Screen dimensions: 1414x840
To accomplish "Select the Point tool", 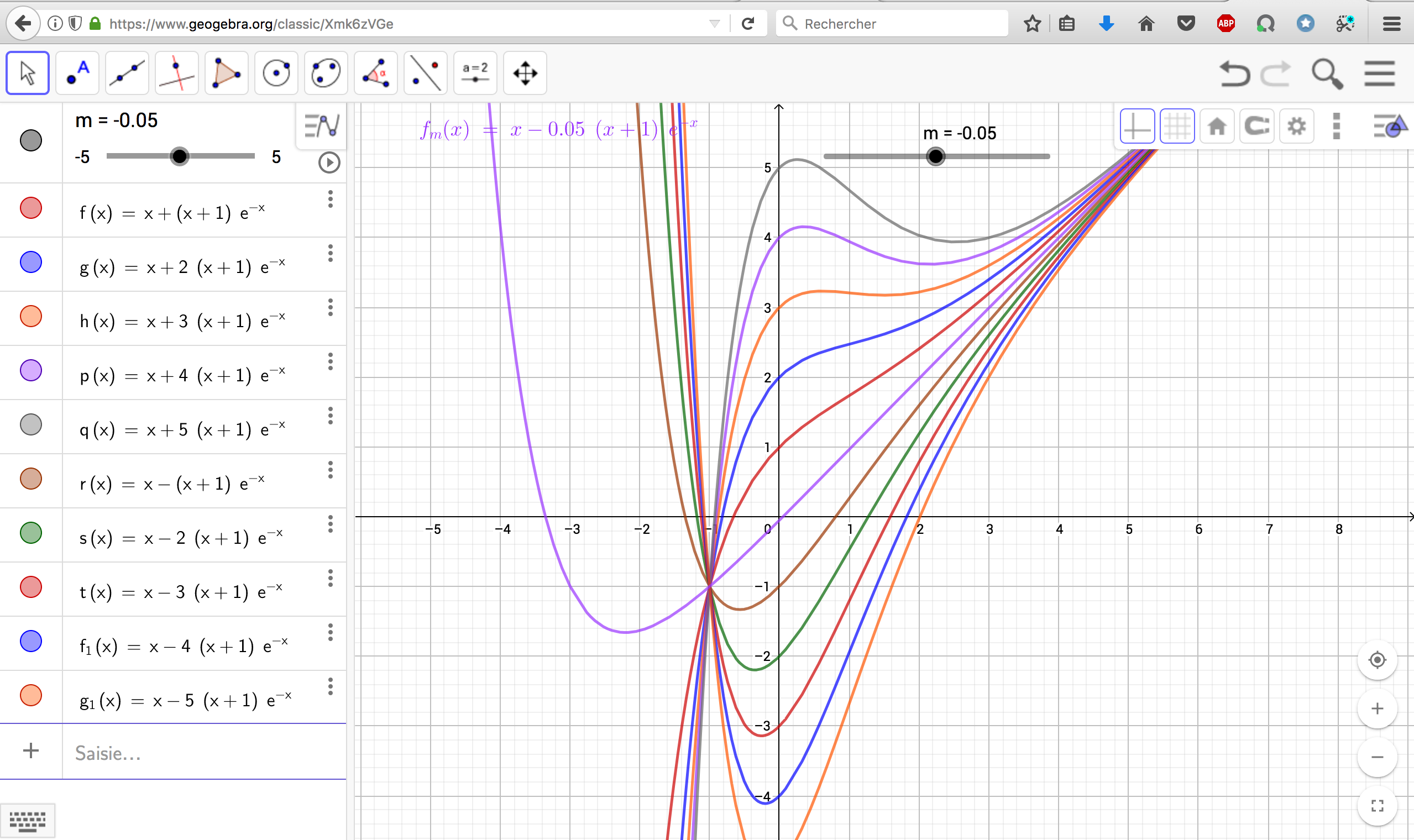I will click(77, 73).
